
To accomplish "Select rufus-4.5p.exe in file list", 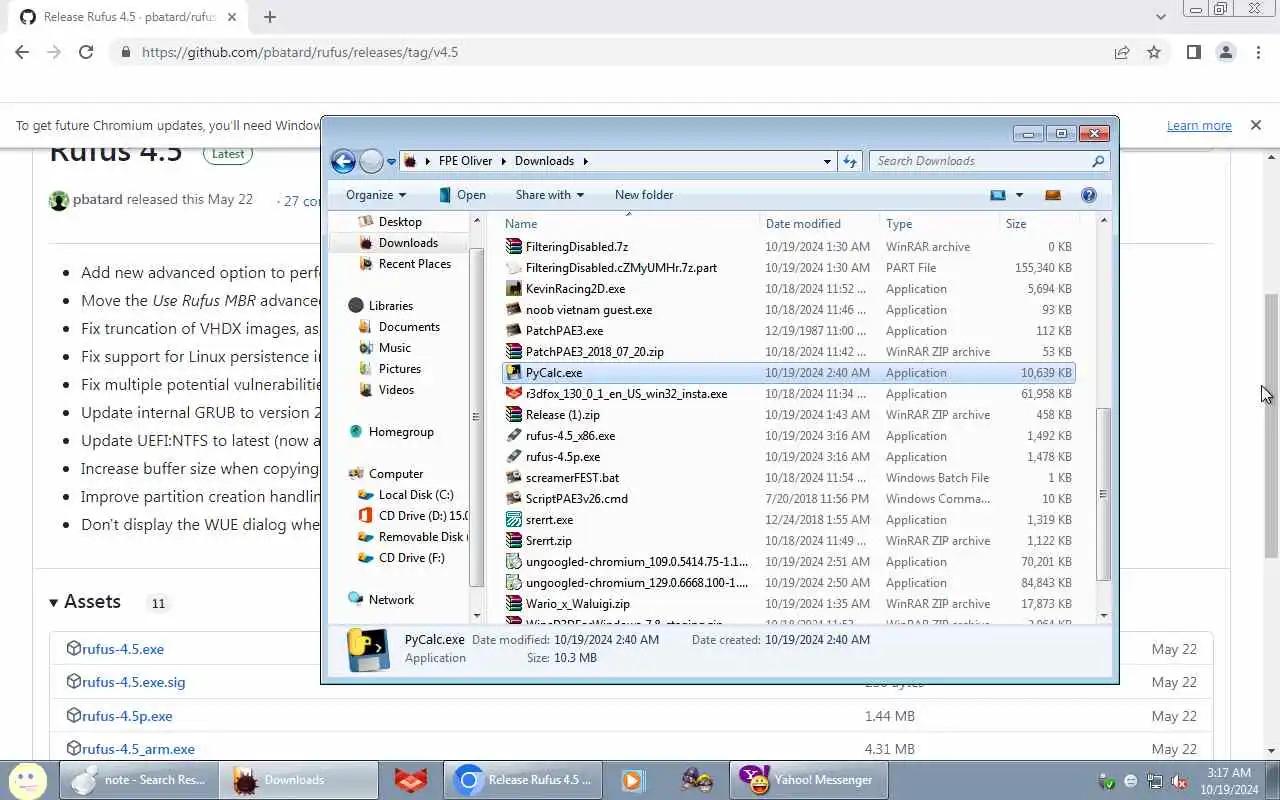I will (563, 457).
